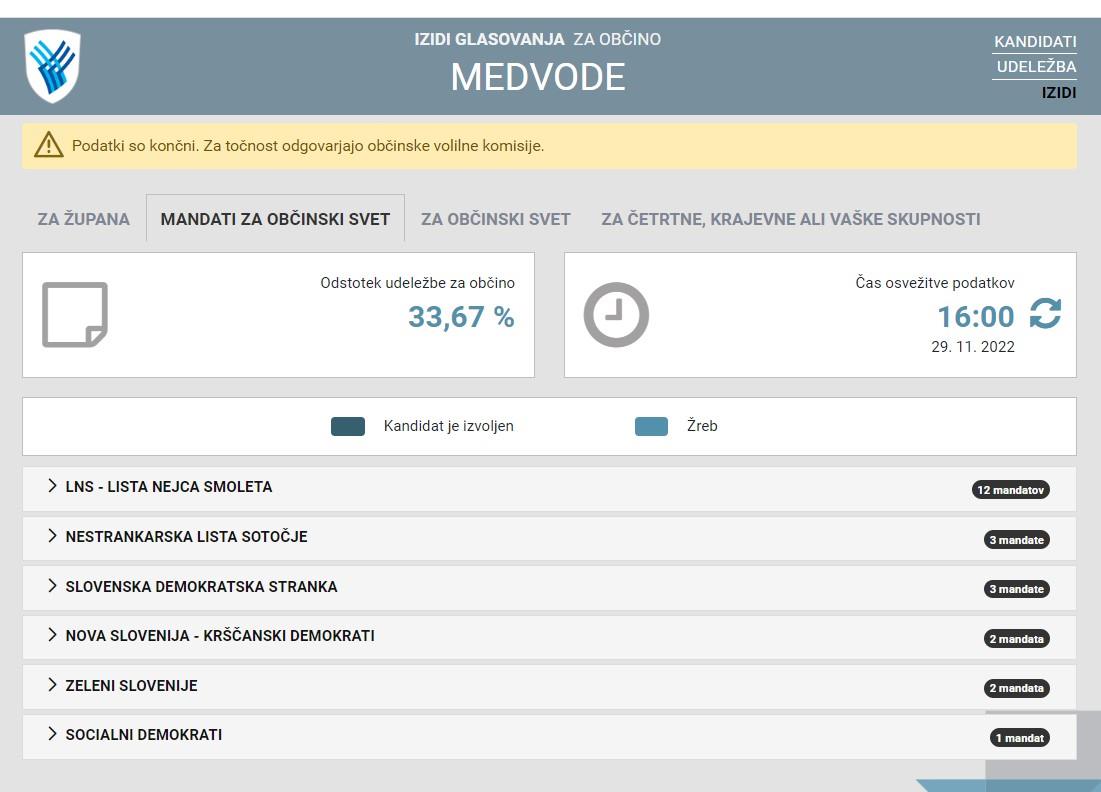Screen dimensions: 1101x792
Task: Click '3 mandate' badge for Nestrankarska lista Sotočje
Action: [x=1016, y=540]
